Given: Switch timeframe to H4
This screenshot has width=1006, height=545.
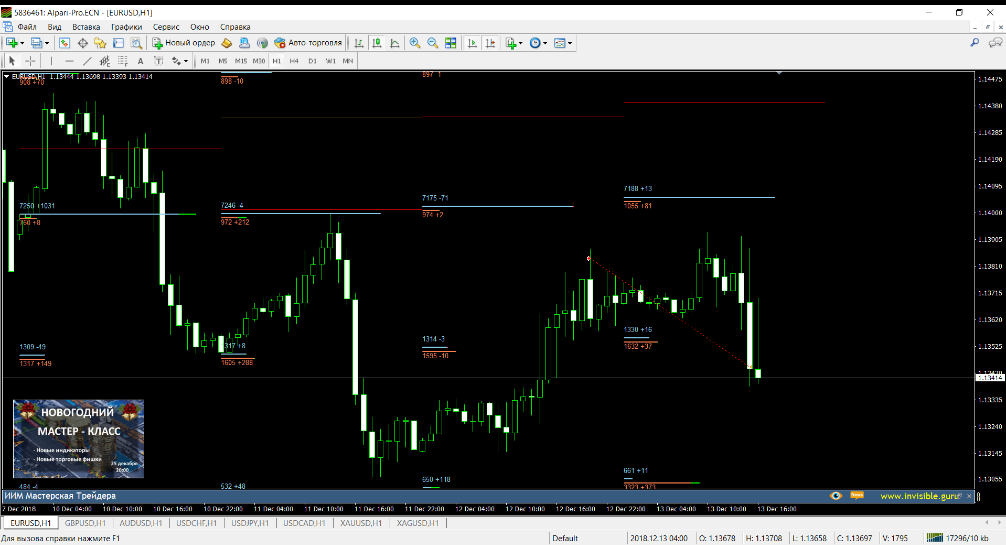Looking at the screenshot, I should pyautogui.click(x=294, y=61).
